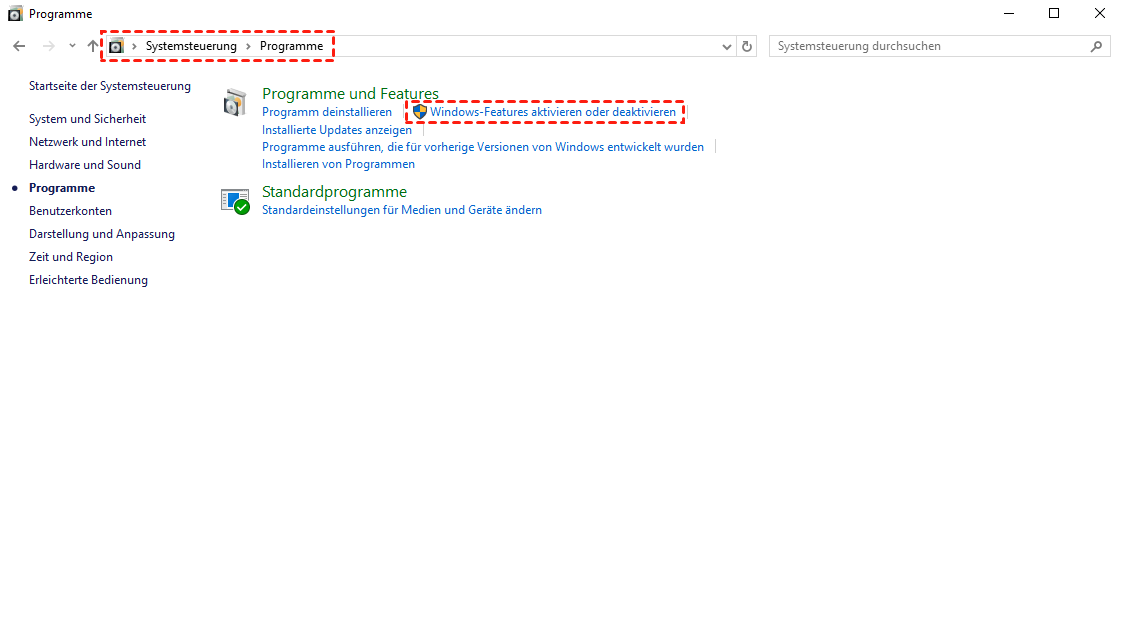Refresh the Programme view
Viewport: 1123px width, 630px height.
point(747,47)
